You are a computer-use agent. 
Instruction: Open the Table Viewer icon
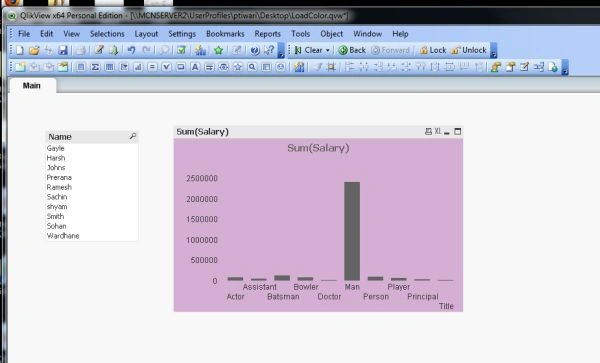coord(539,67)
